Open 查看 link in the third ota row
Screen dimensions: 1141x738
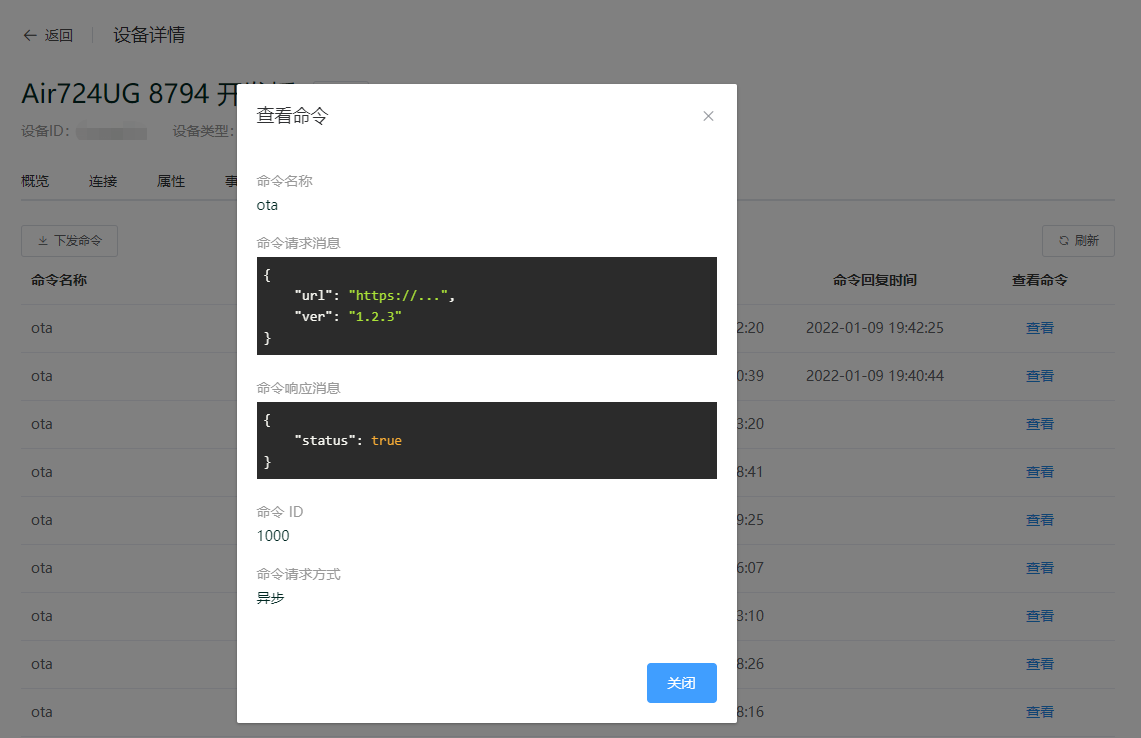(1039, 424)
